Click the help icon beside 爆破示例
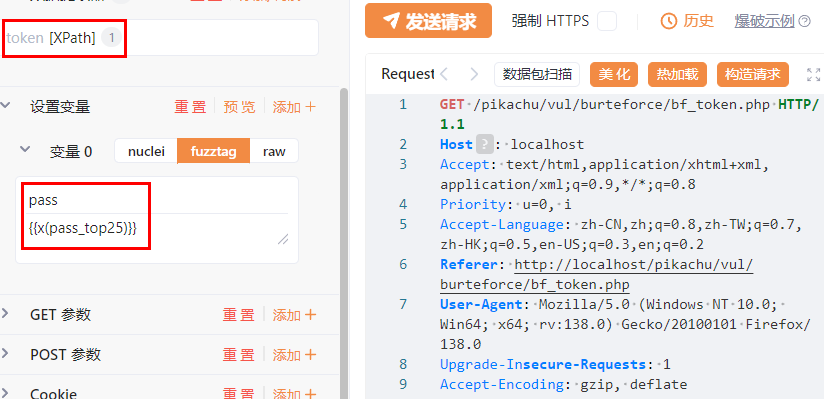 click(805, 21)
